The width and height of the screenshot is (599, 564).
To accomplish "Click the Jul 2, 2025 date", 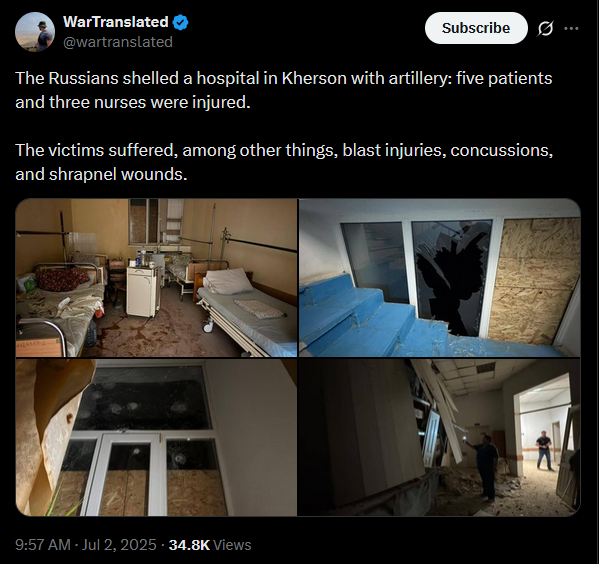I will point(119,545).
